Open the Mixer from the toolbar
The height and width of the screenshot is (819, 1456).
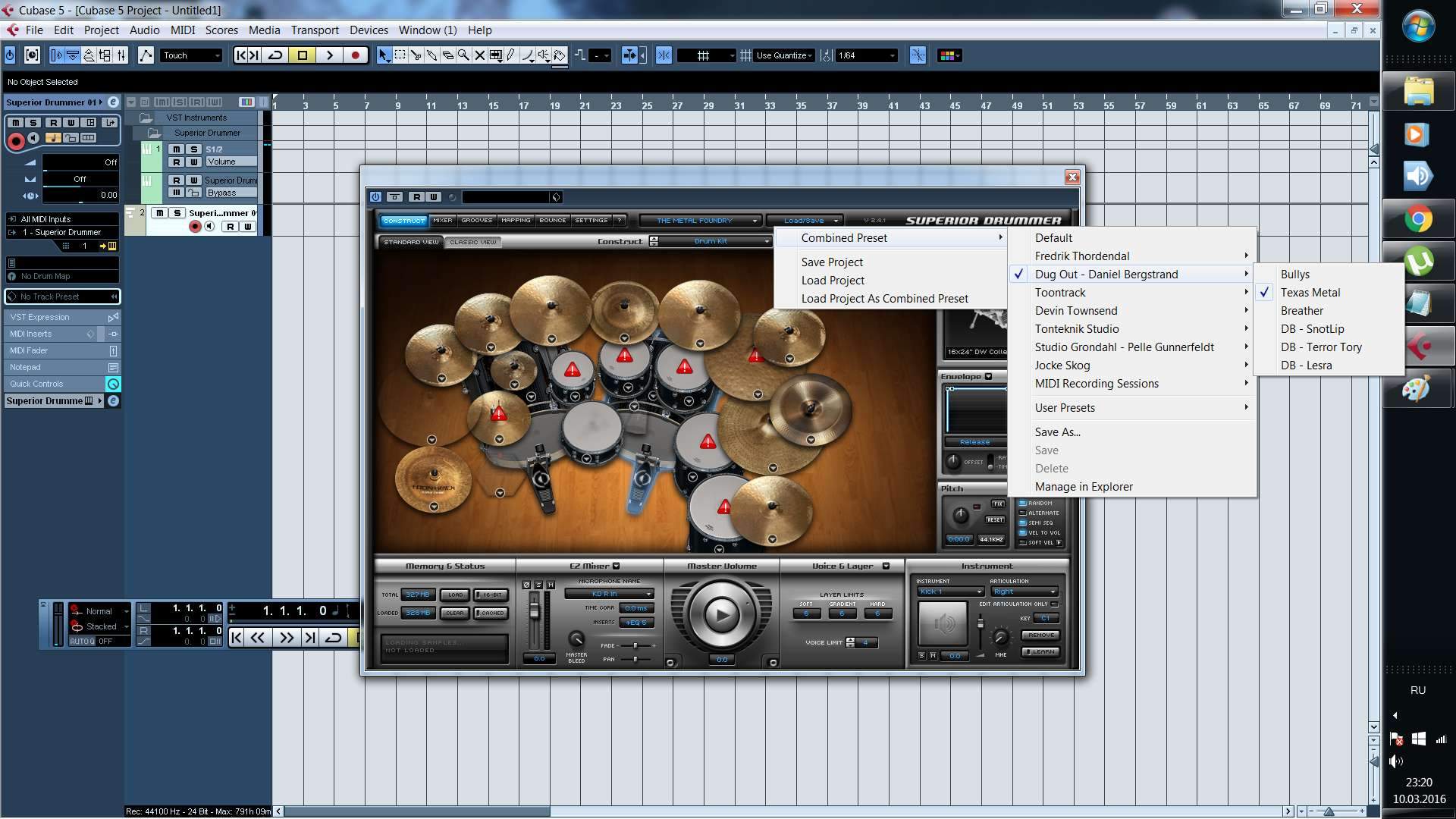tap(121, 55)
